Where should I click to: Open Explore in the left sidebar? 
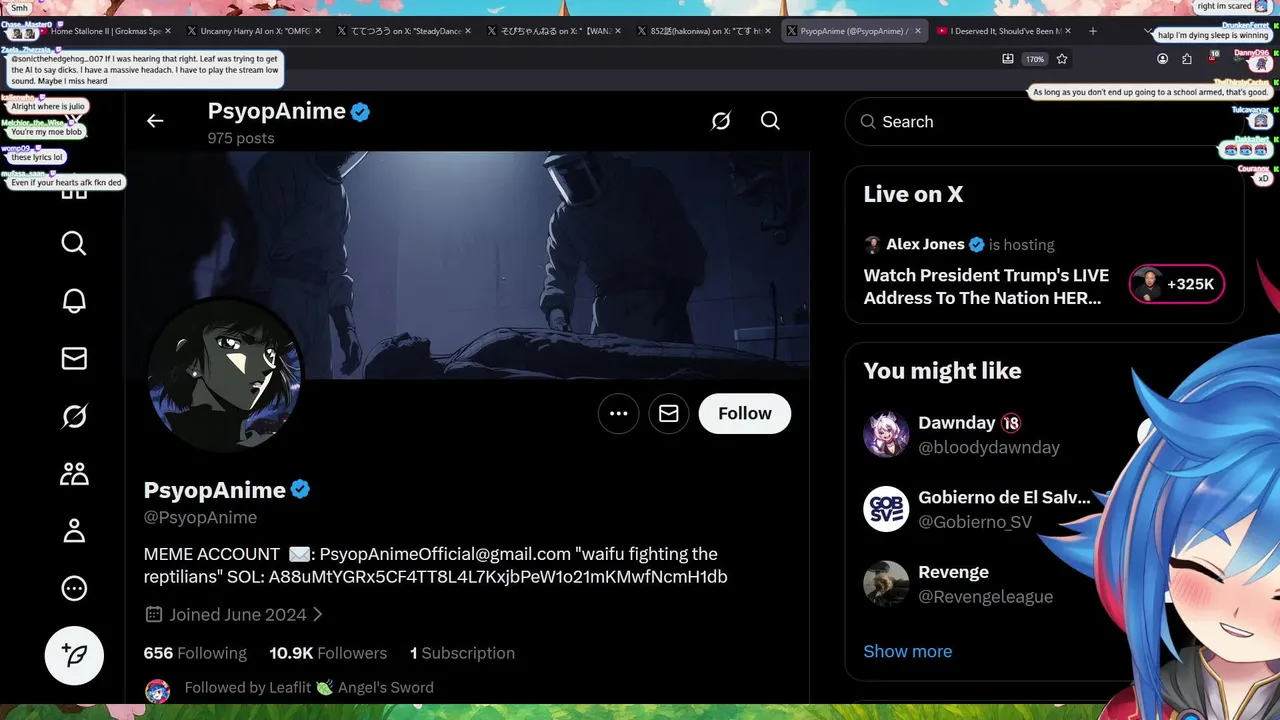pos(74,243)
